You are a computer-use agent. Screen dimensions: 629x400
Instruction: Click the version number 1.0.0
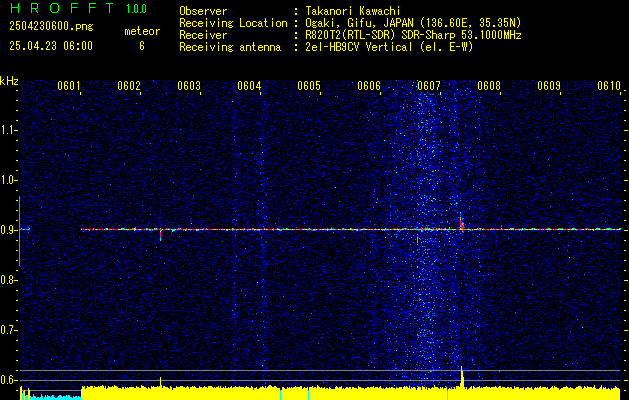(136, 8)
